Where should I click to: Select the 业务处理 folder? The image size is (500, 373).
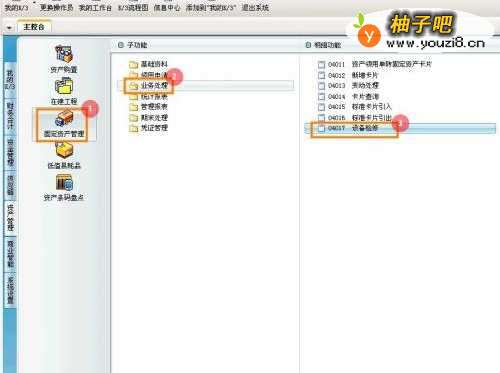(x=148, y=86)
